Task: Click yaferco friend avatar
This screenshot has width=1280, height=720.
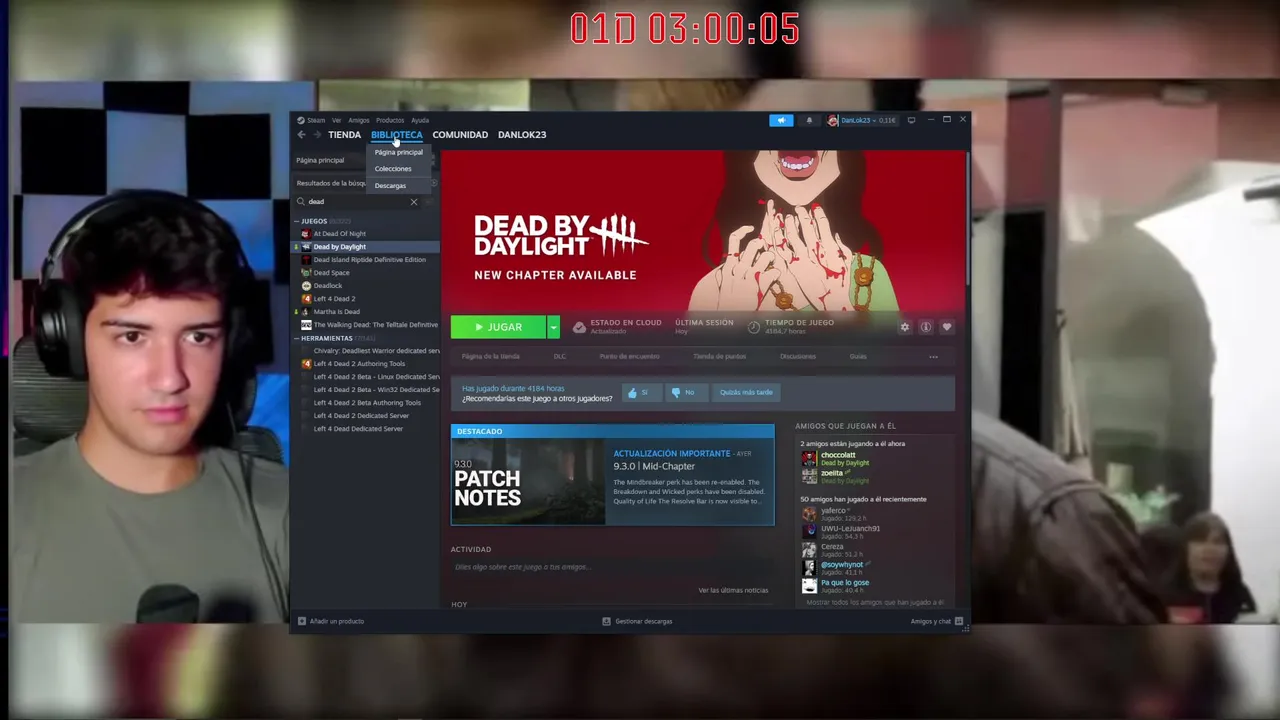Action: pos(809,514)
